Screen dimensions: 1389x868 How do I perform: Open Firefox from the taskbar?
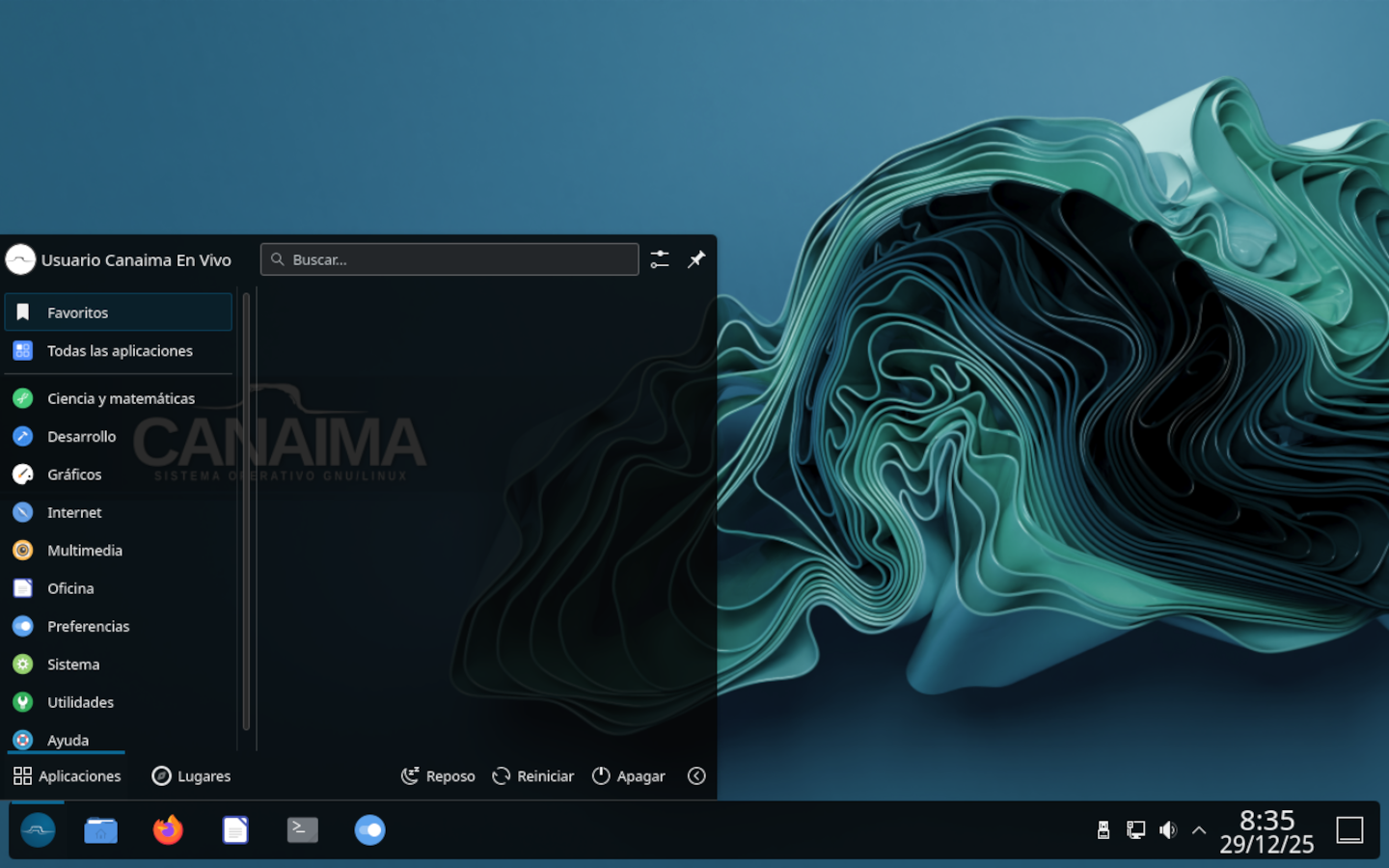click(x=168, y=829)
